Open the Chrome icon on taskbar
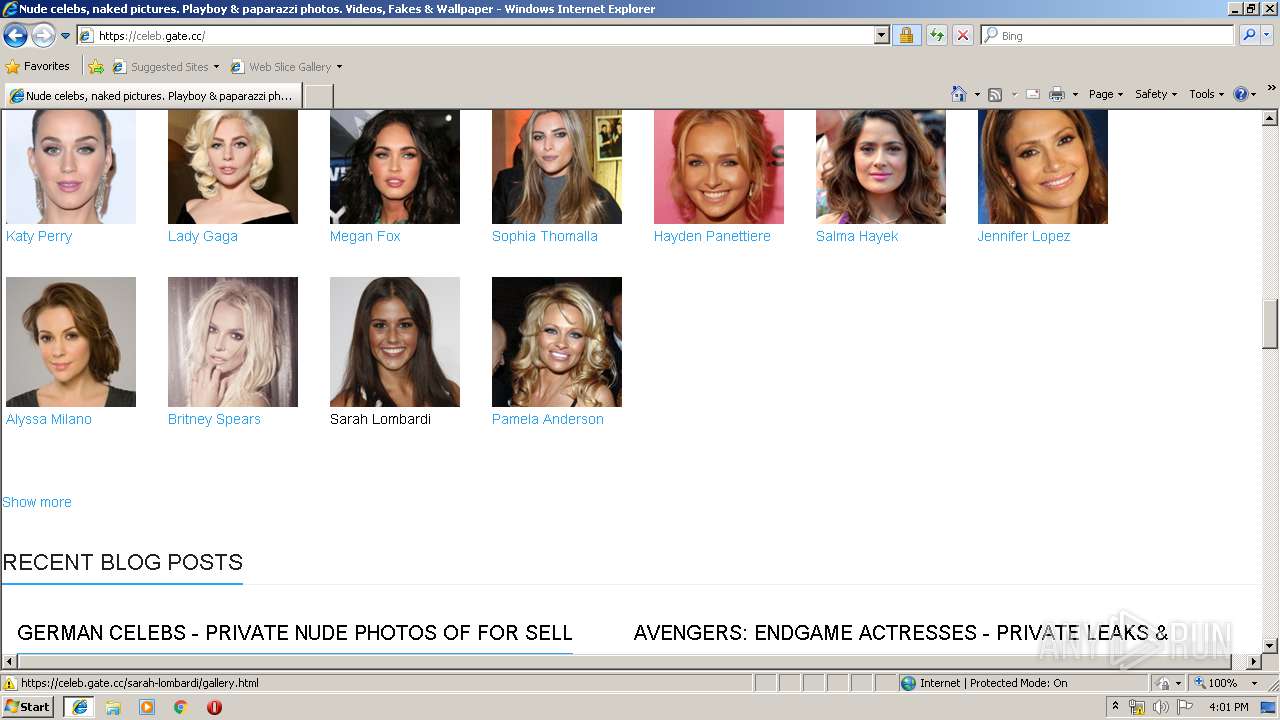 click(180, 707)
